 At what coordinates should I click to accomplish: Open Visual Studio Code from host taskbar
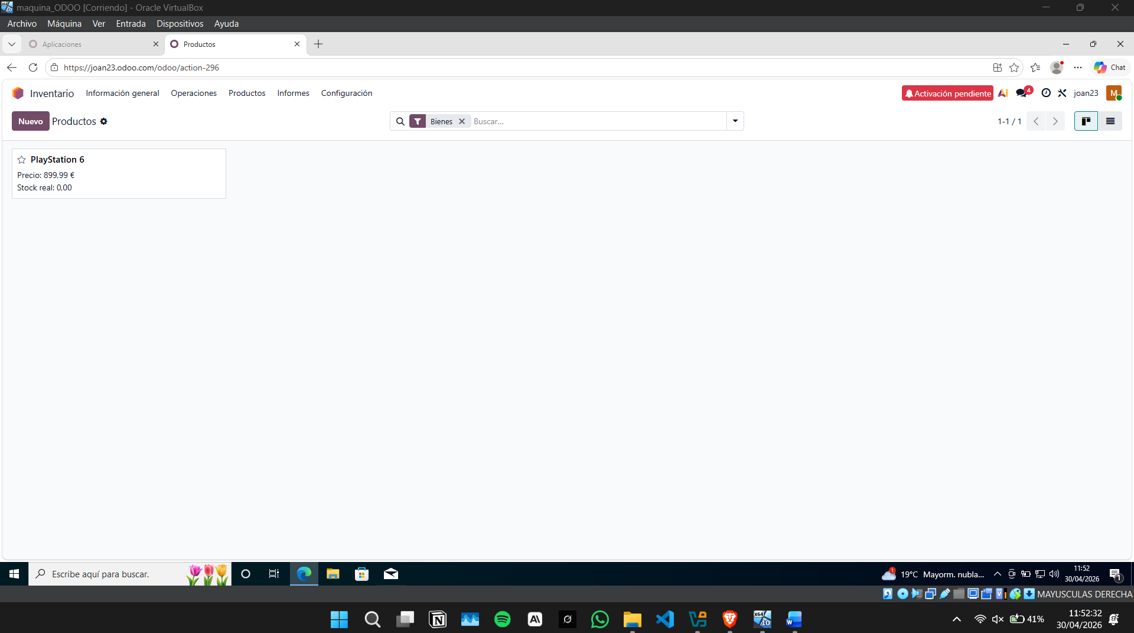665,619
